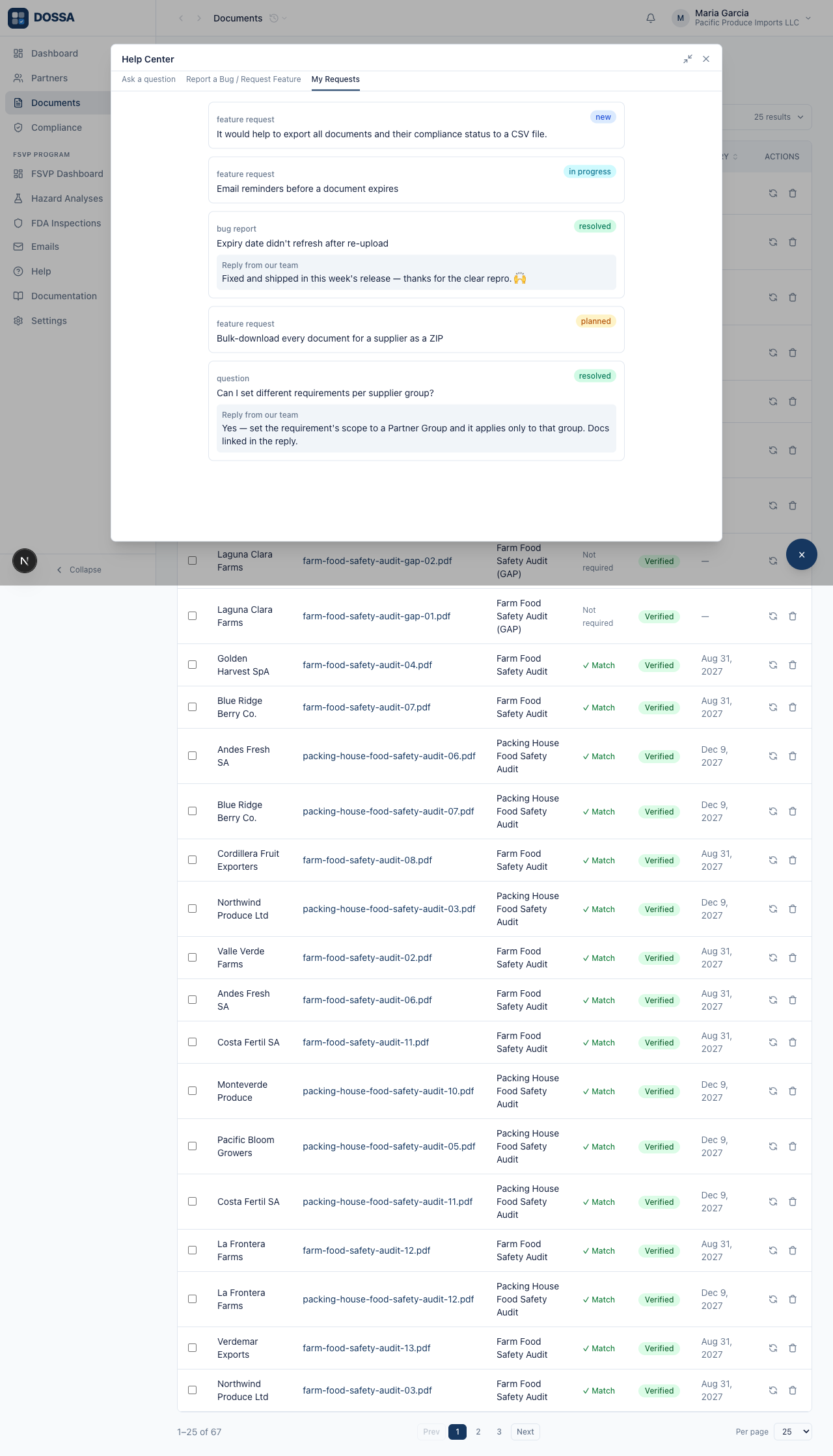The height and width of the screenshot is (1456, 833).
Task: Select the Verdemar Exports row
Action: (192, 1347)
